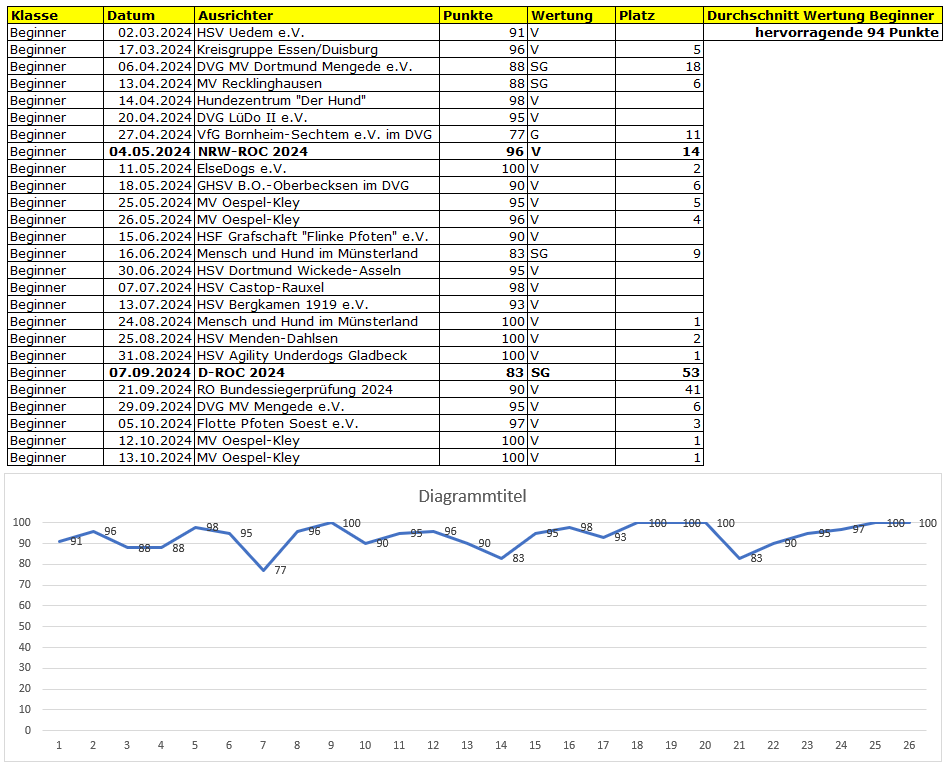
Task: Select the 'Klasse' header cell
Action: 56,16
